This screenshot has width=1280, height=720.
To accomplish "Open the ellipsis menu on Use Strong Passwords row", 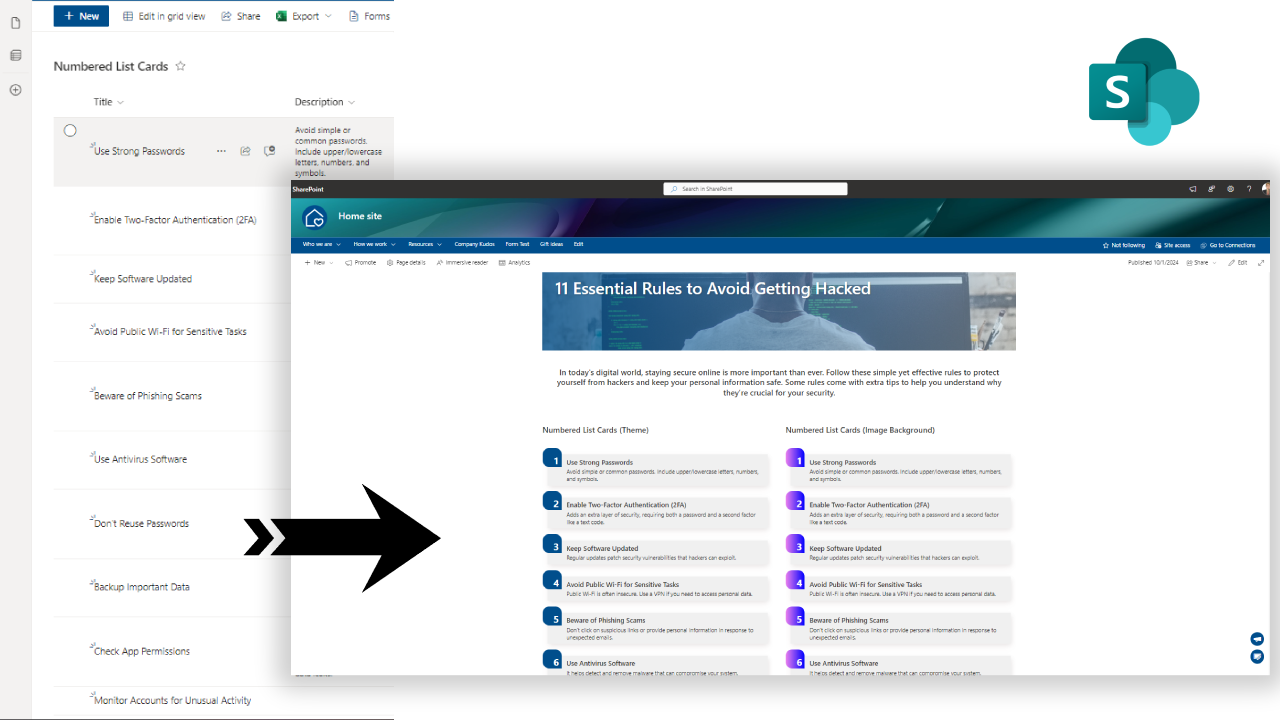I will [221, 151].
